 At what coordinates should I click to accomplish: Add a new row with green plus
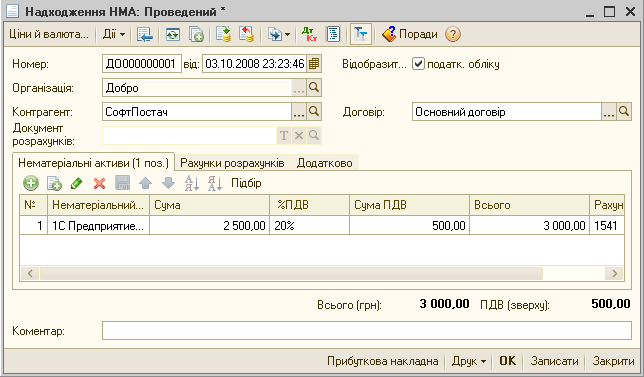(x=31, y=183)
